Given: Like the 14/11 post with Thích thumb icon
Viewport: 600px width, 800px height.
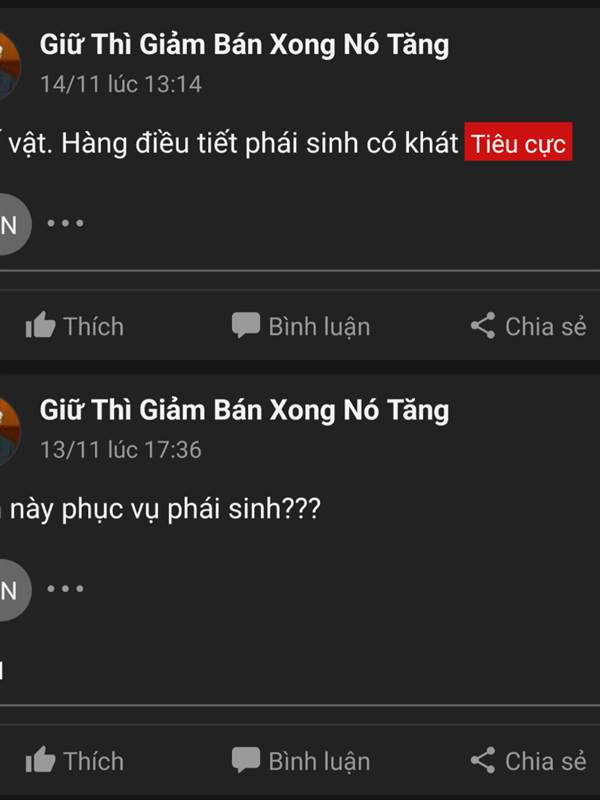Looking at the screenshot, I should tap(40, 326).
